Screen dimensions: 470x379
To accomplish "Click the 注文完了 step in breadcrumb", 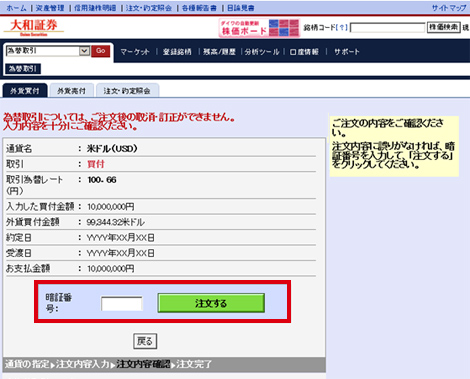I will coord(194,364).
